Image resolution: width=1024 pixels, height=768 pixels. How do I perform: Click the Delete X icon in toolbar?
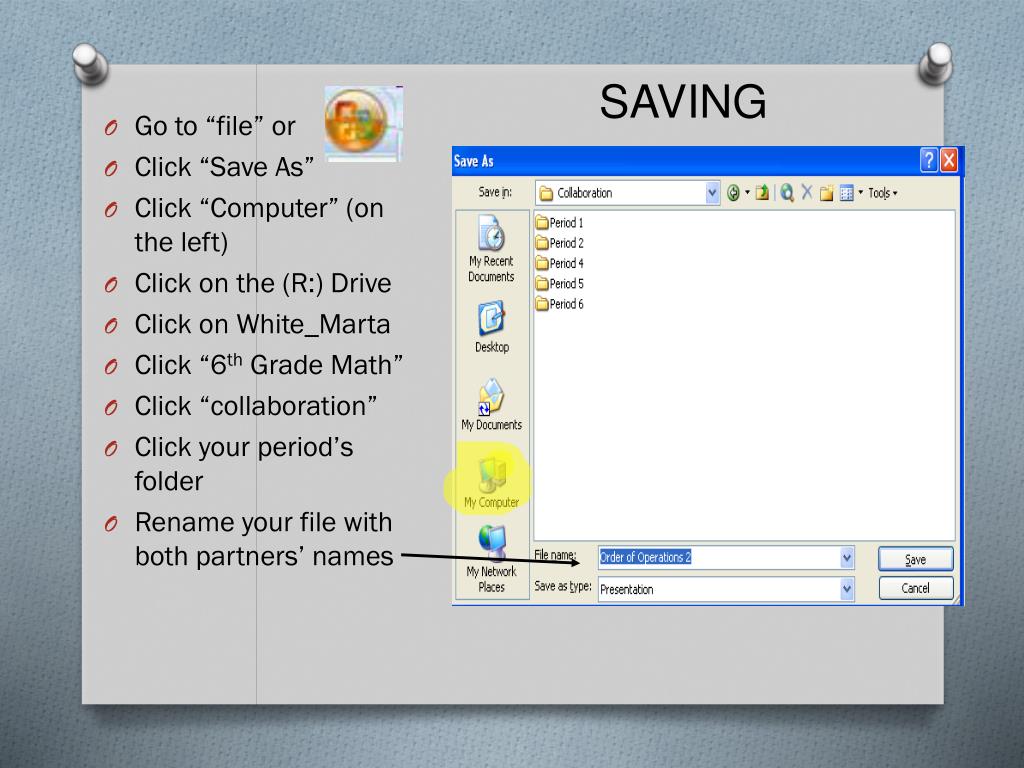(x=807, y=193)
